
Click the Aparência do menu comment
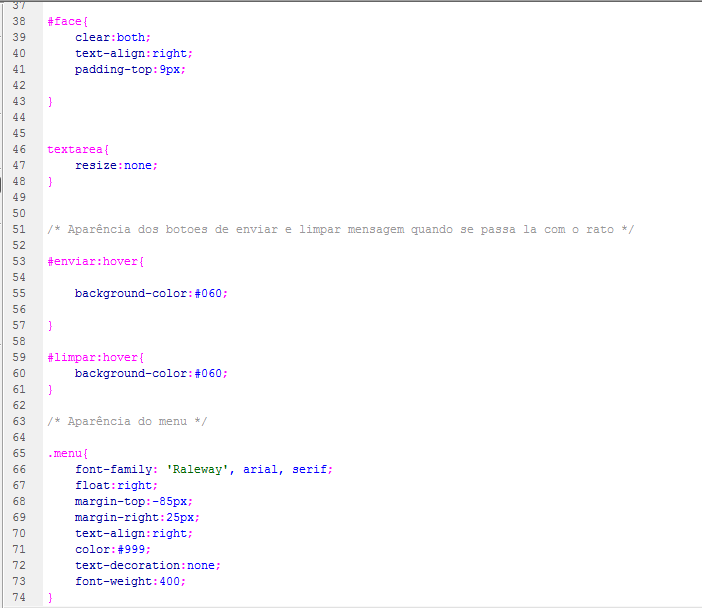(127, 421)
